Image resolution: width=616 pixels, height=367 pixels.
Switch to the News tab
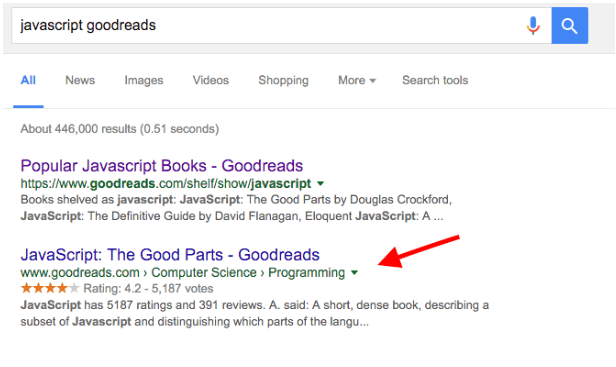[80, 80]
